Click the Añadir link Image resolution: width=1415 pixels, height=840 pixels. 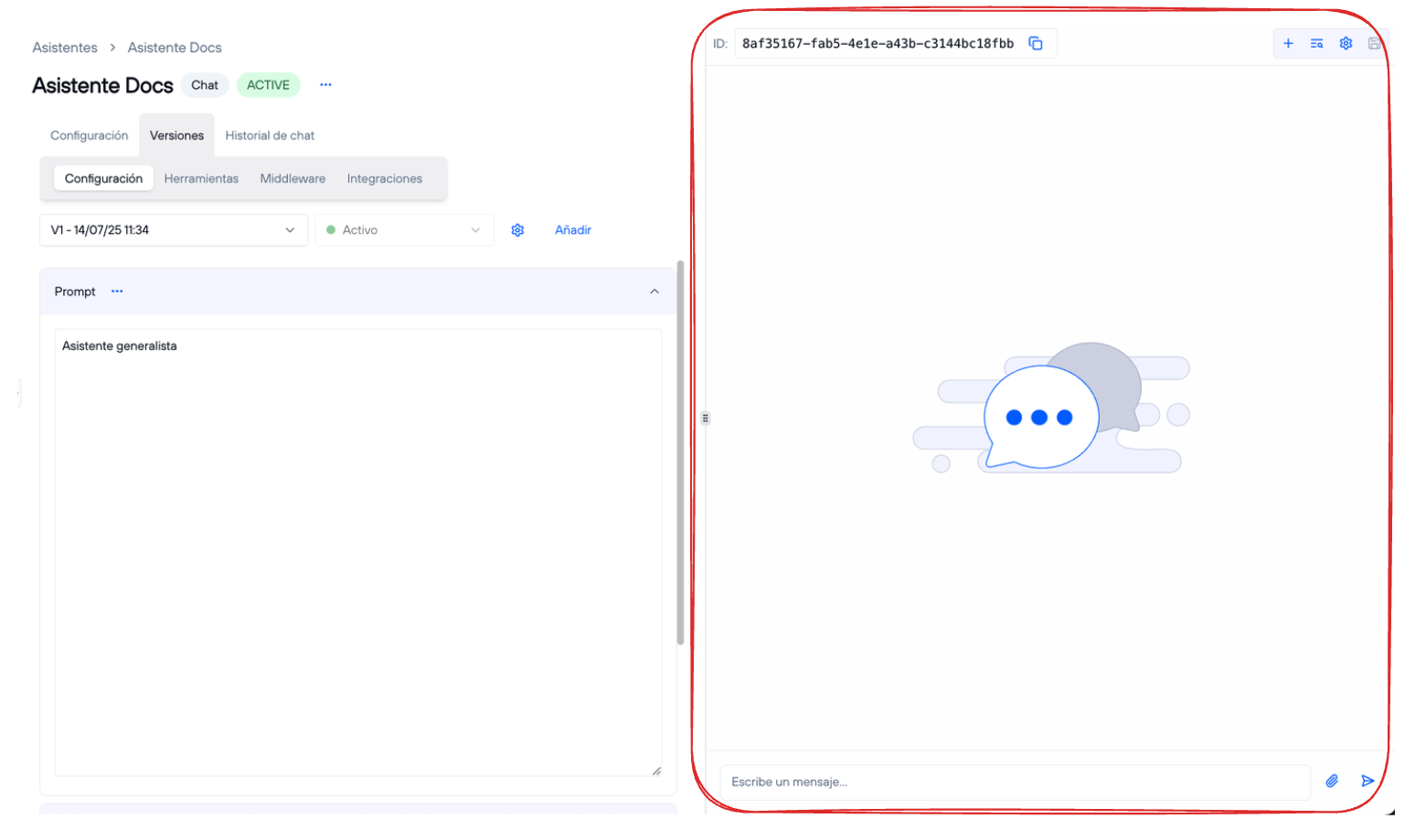[x=573, y=230]
